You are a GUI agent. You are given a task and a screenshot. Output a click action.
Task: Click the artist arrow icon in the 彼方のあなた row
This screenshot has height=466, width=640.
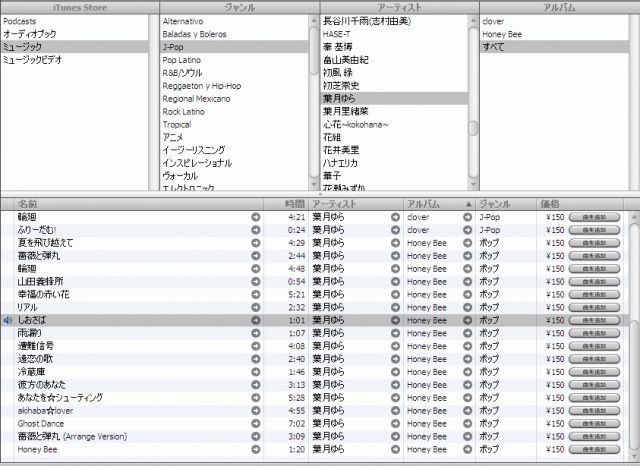click(x=395, y=385)
